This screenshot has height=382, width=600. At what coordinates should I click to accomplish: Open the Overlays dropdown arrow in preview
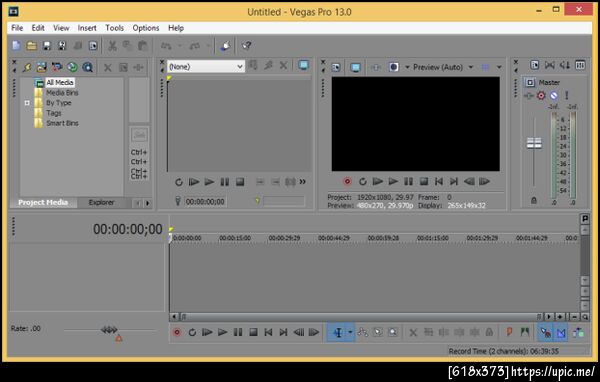499,67
